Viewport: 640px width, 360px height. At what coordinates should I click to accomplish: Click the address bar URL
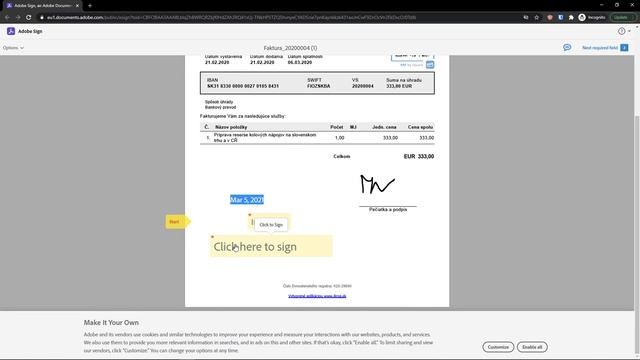click(231, 17)
